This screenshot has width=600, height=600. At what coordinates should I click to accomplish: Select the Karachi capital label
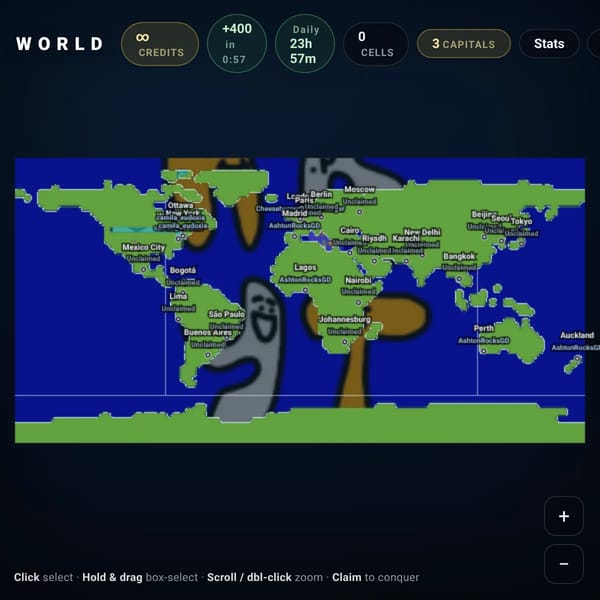click(x=406, y=238)
